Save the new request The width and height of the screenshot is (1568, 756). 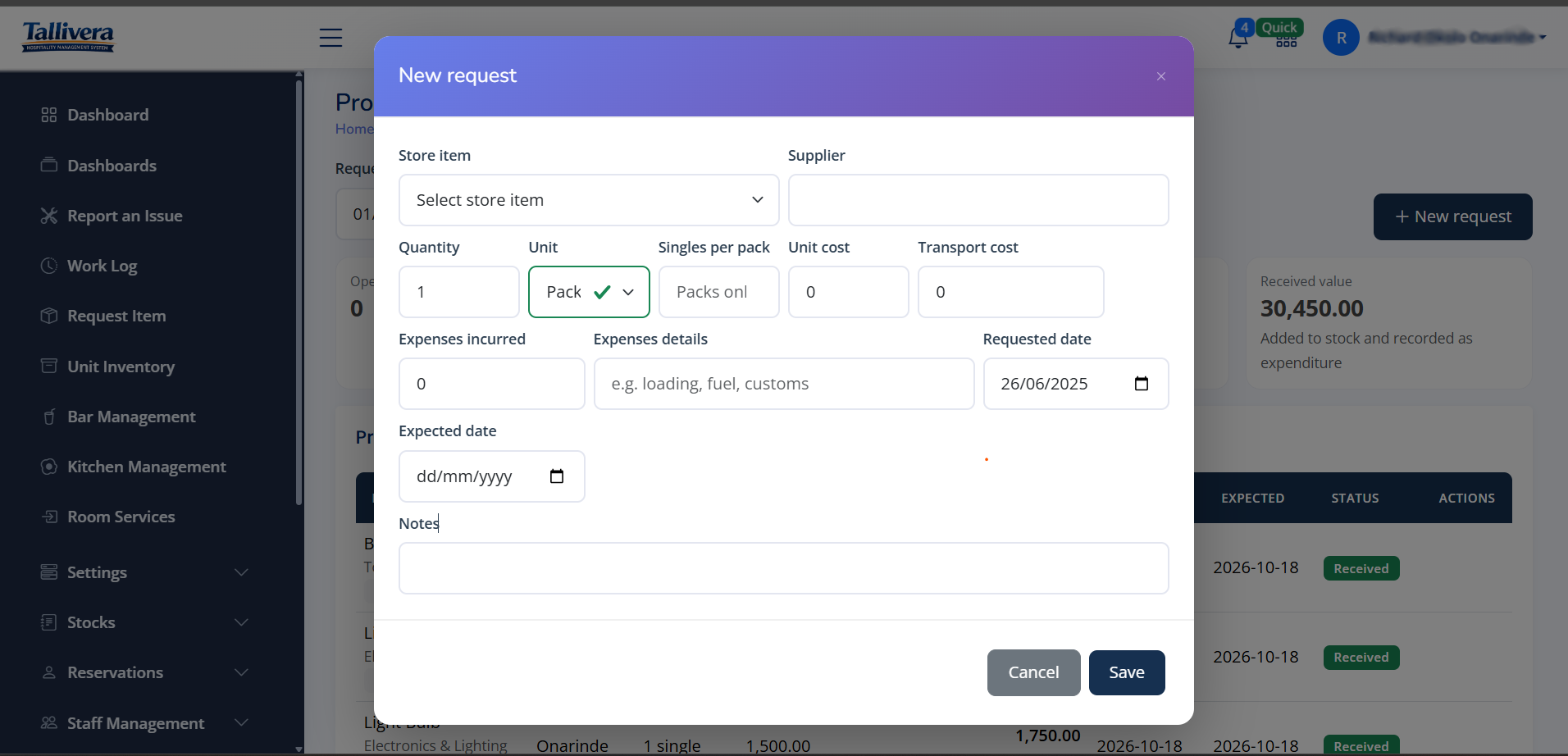point(1127,672)
